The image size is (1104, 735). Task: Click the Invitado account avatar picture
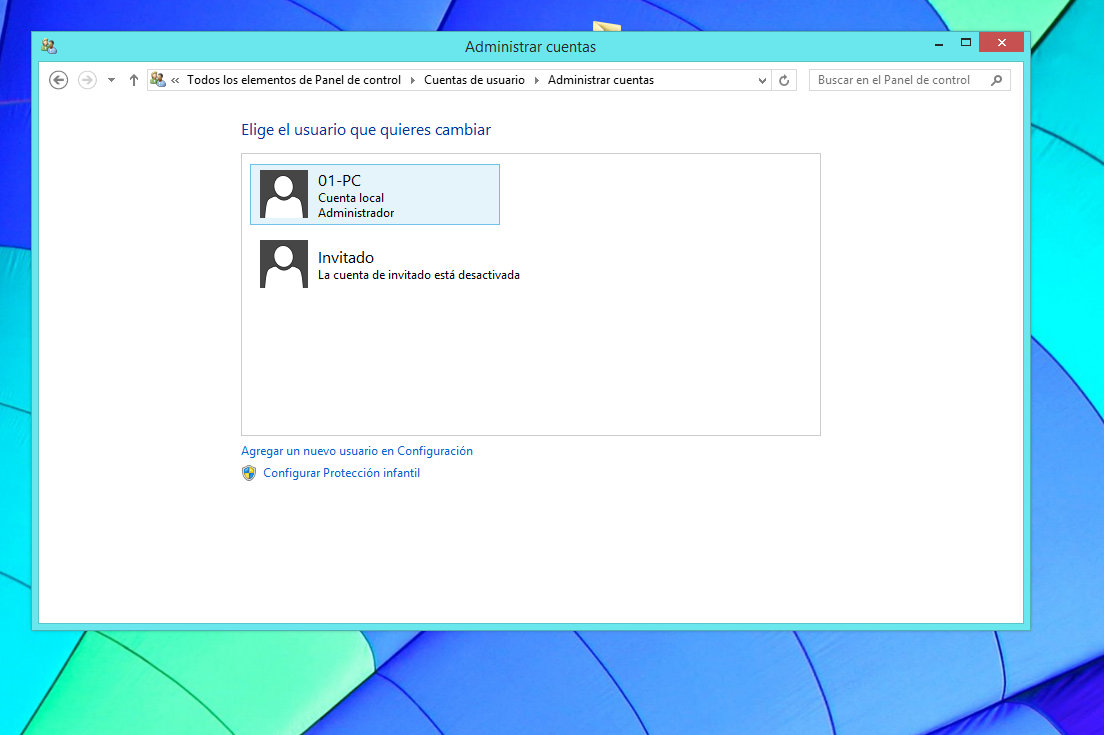284,264
